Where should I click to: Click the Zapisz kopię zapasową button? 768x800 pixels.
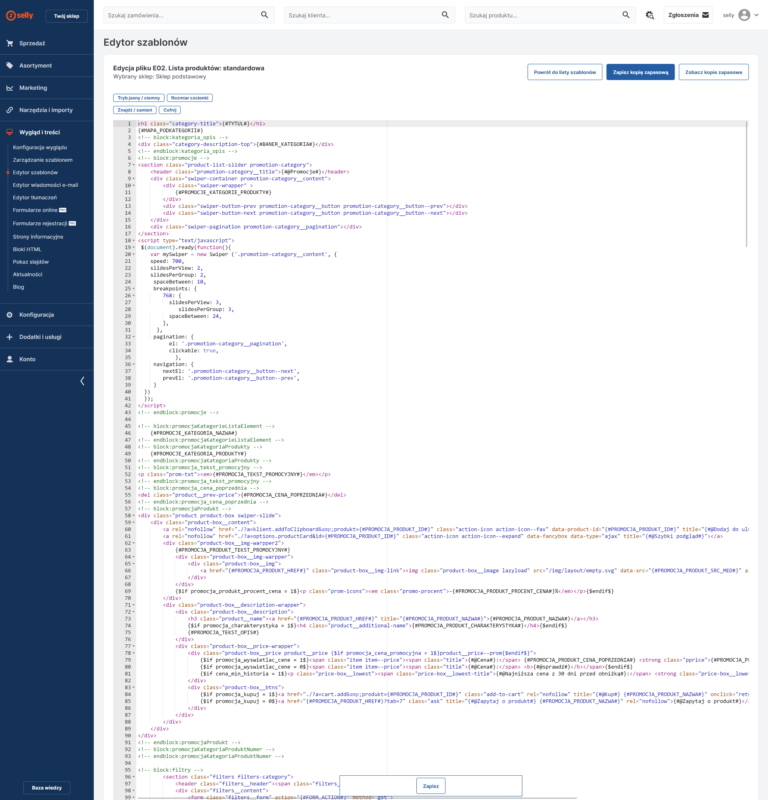[x=640, y=73]
